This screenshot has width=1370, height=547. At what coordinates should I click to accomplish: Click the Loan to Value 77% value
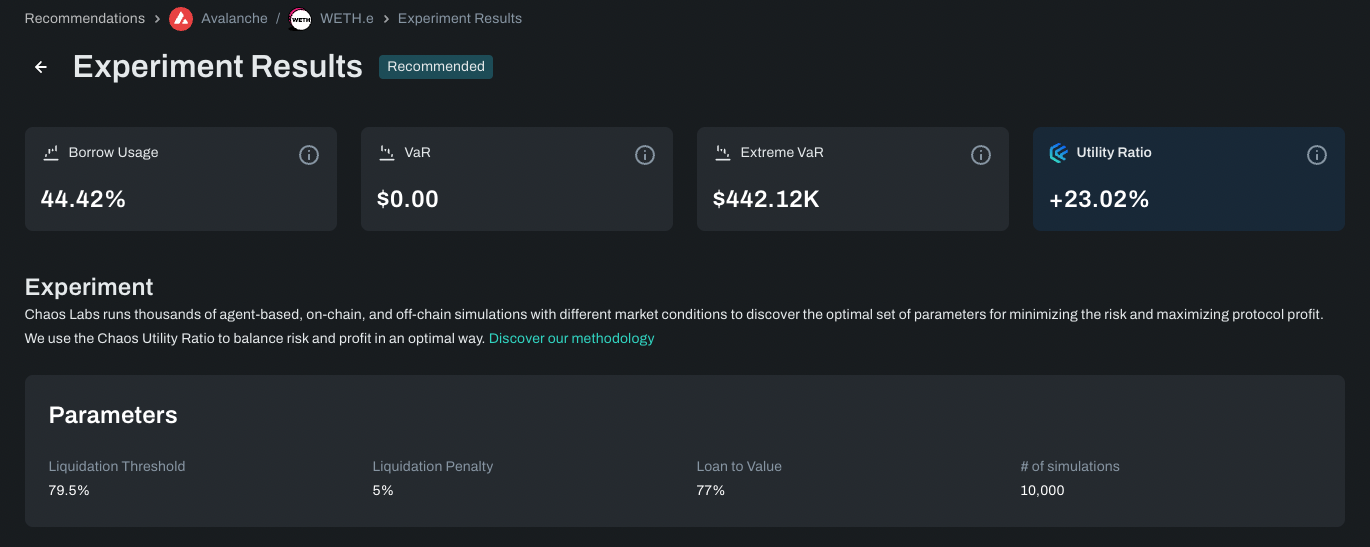[711, 490]
